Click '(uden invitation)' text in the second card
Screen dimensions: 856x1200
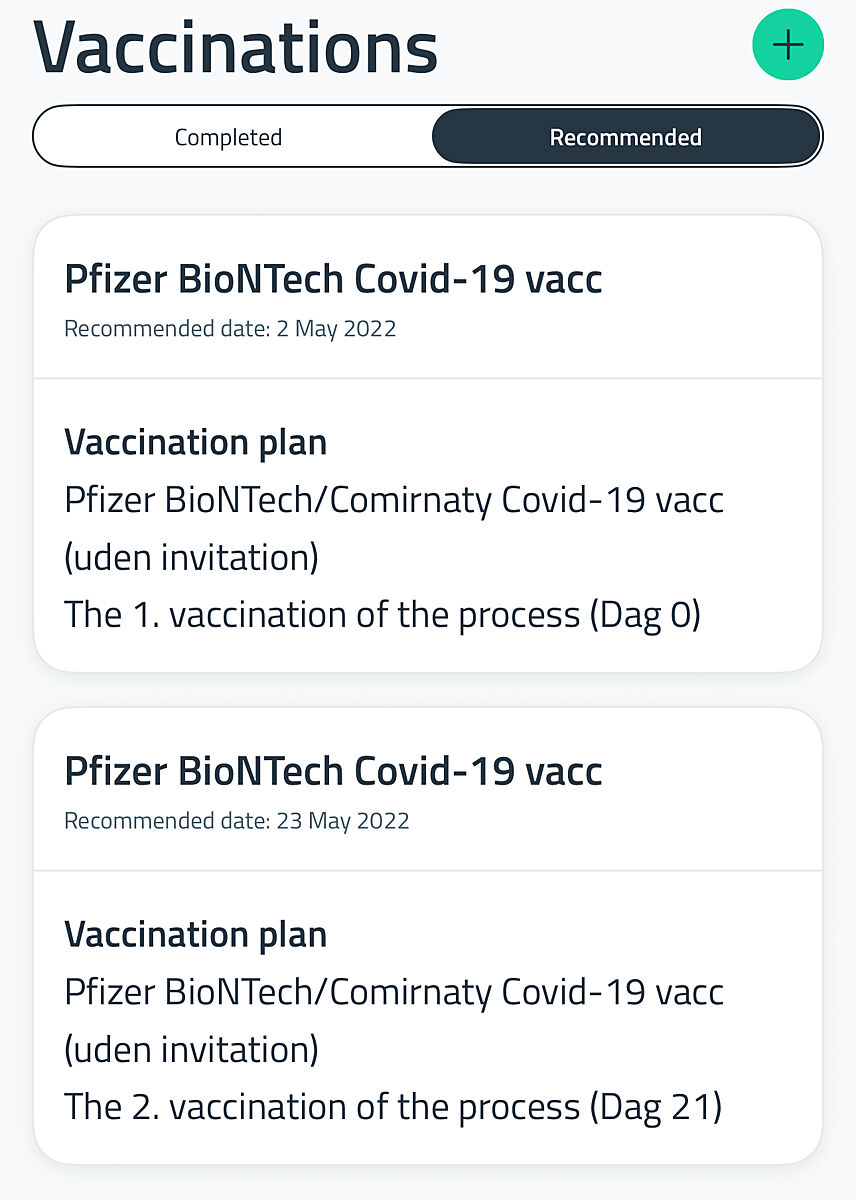[x=191, y=1049]
